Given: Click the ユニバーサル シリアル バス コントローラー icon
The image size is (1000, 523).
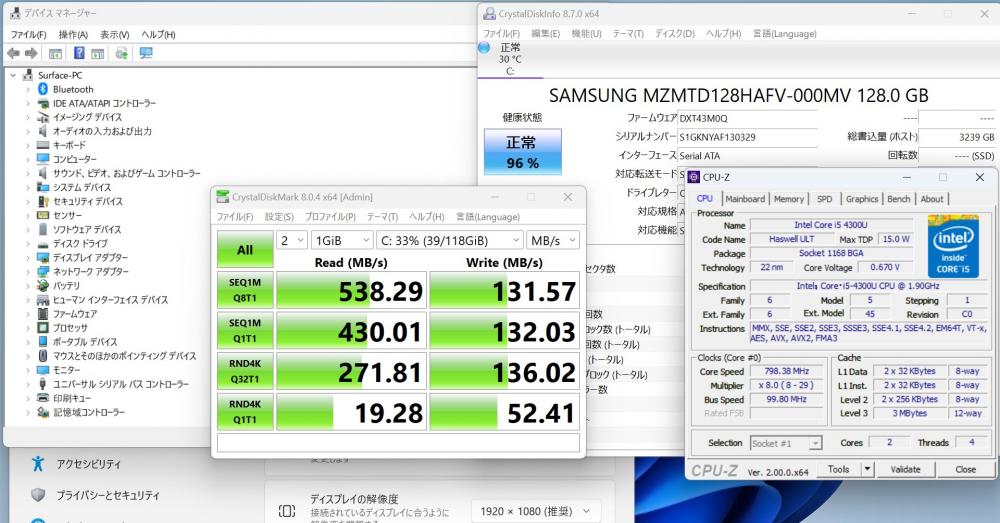Looking at the screenshot, I should 43,384.
